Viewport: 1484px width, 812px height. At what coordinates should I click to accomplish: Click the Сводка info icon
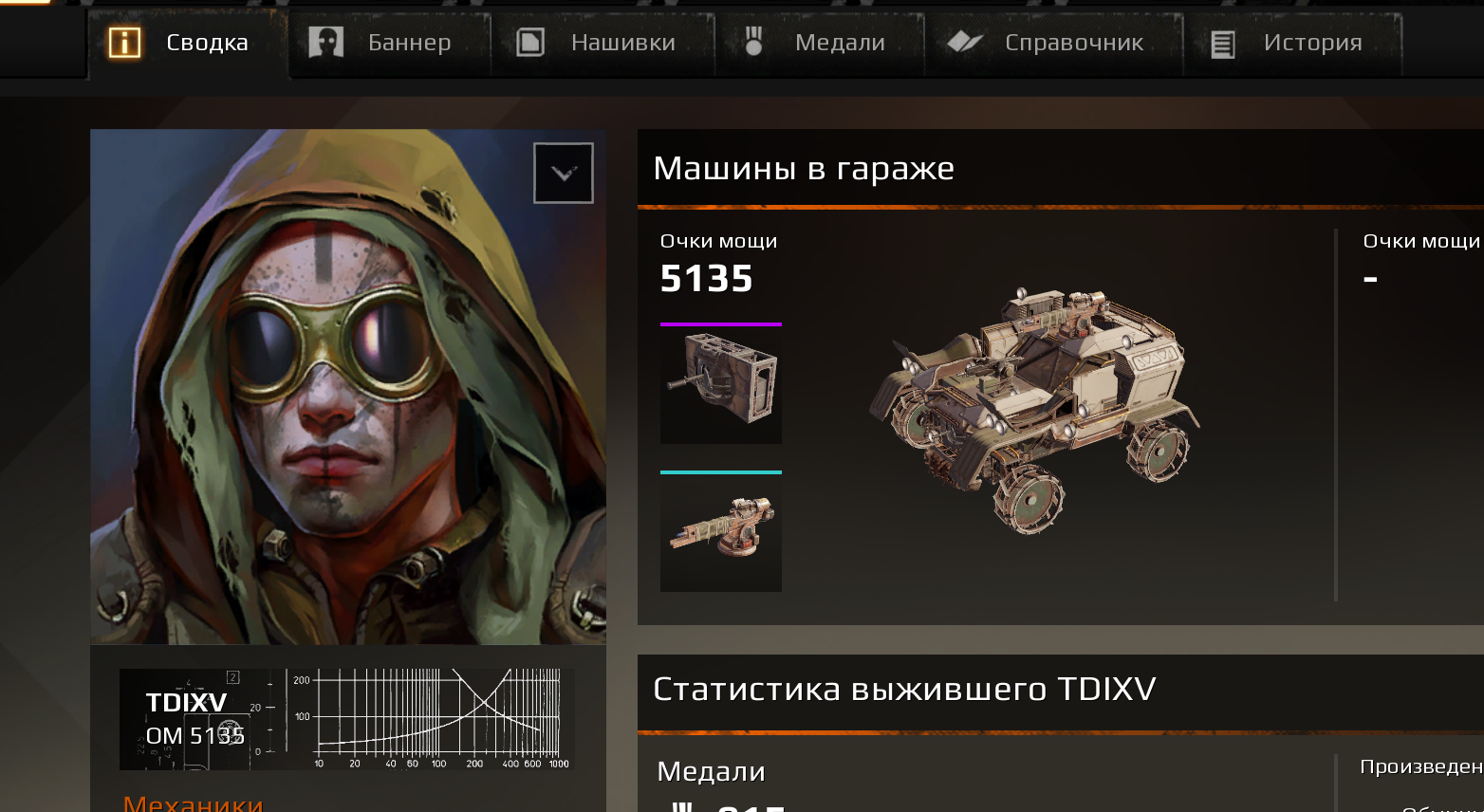(x=124, y=43)
